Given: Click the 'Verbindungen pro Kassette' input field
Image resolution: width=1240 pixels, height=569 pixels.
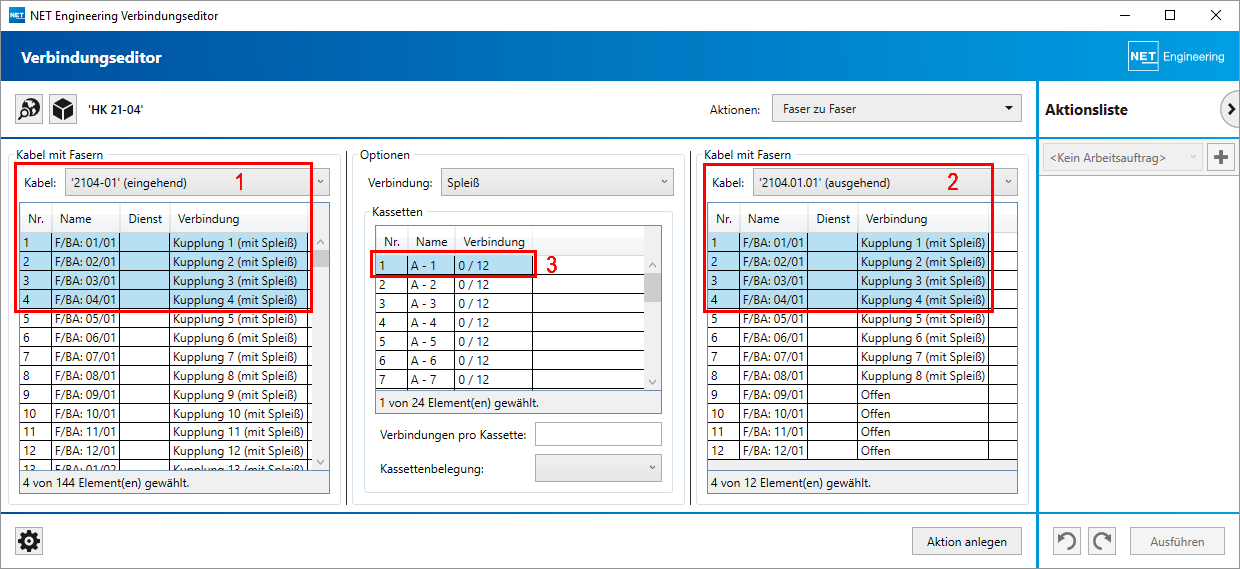Looking at the screenshot, I should pos(598,435).
